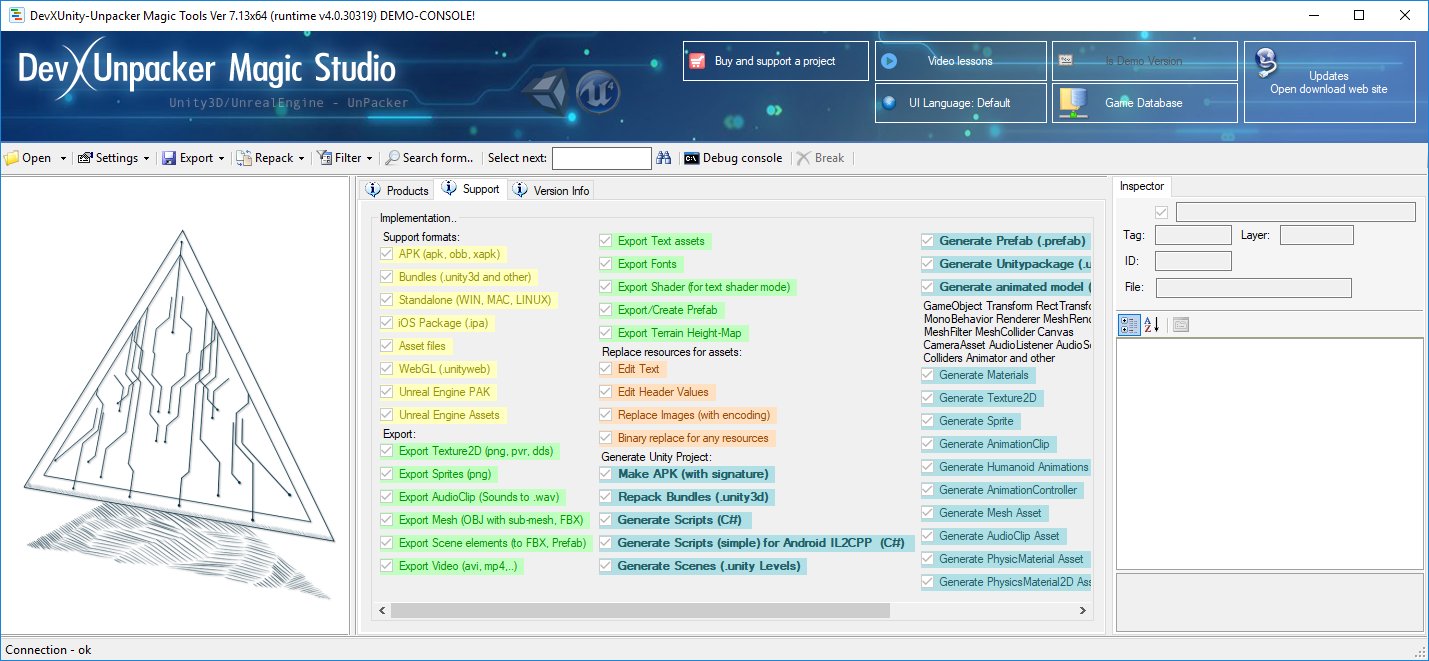Click the Select next input field
This screenshot has height=661, width=1429.
pos(602,158)
